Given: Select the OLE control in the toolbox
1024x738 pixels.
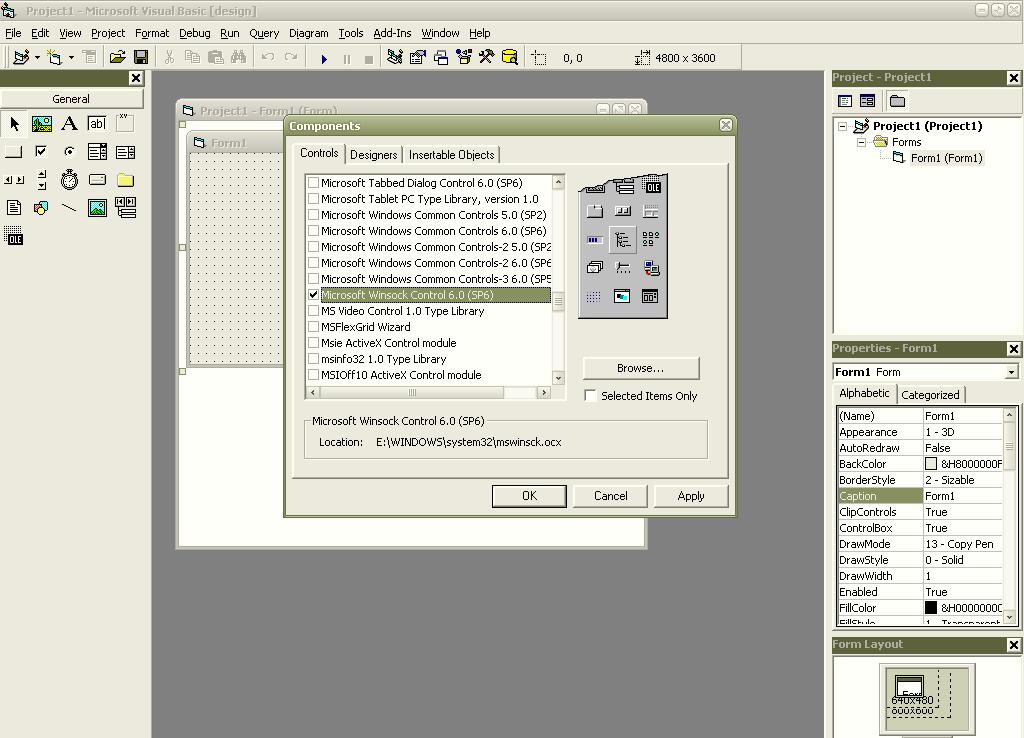Looking at the screenshot, I should (14, 236).
